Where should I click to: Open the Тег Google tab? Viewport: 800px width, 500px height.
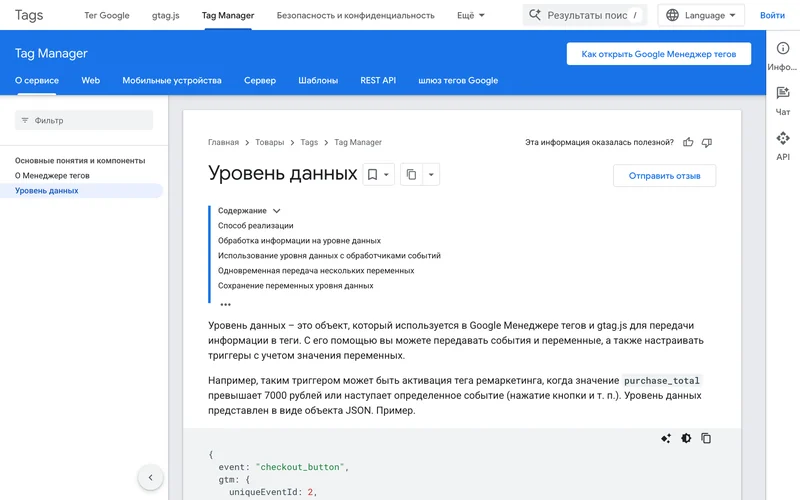107,15
